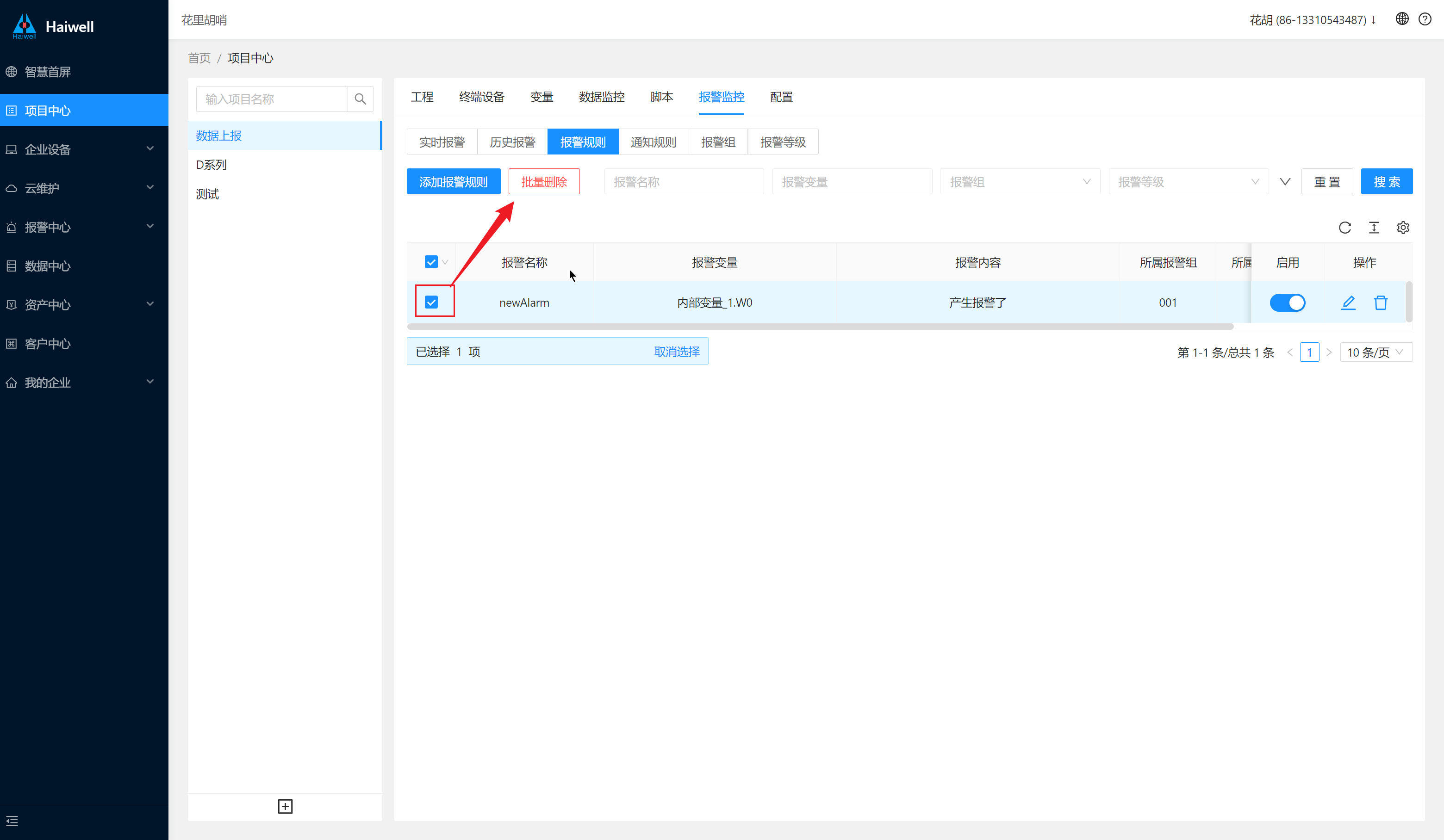Click the 搜索 button
This screenshot has width=1444, height=840.
(x=1387, y=181)
